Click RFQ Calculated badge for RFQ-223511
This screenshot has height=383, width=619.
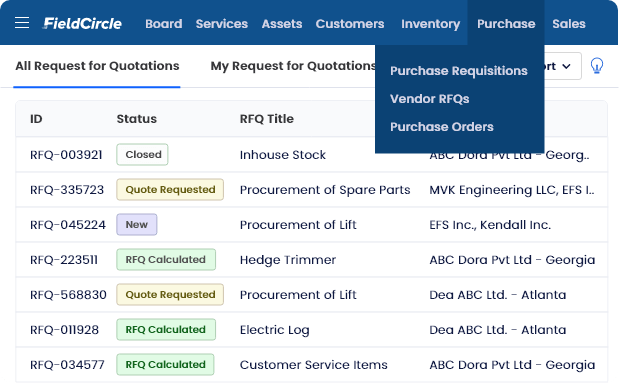click(x=166, y=259)
